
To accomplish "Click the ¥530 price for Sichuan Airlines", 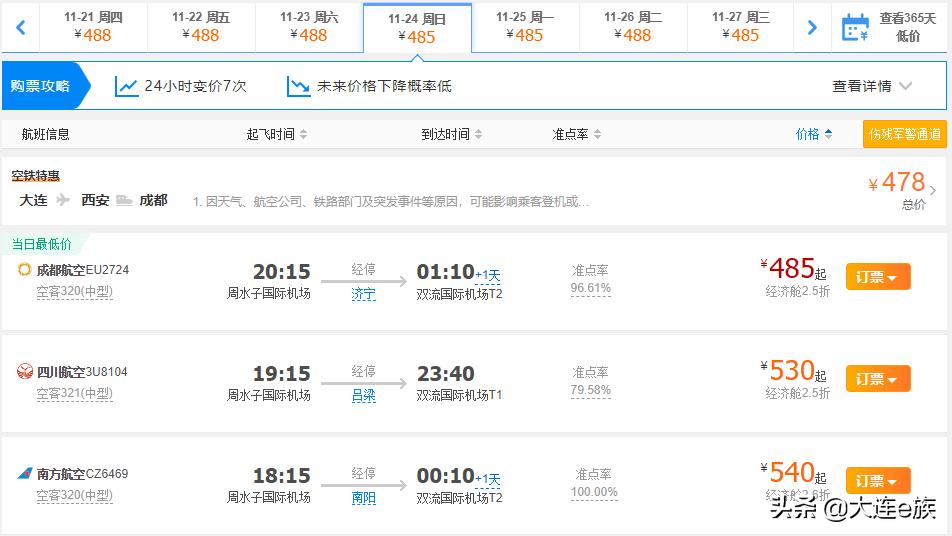I will [792, 371].
